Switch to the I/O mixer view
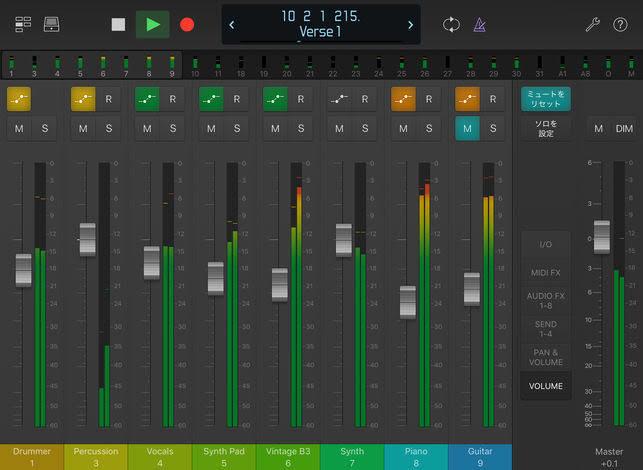The width and height of the screenshot is (643, 470). click(545, 244)
